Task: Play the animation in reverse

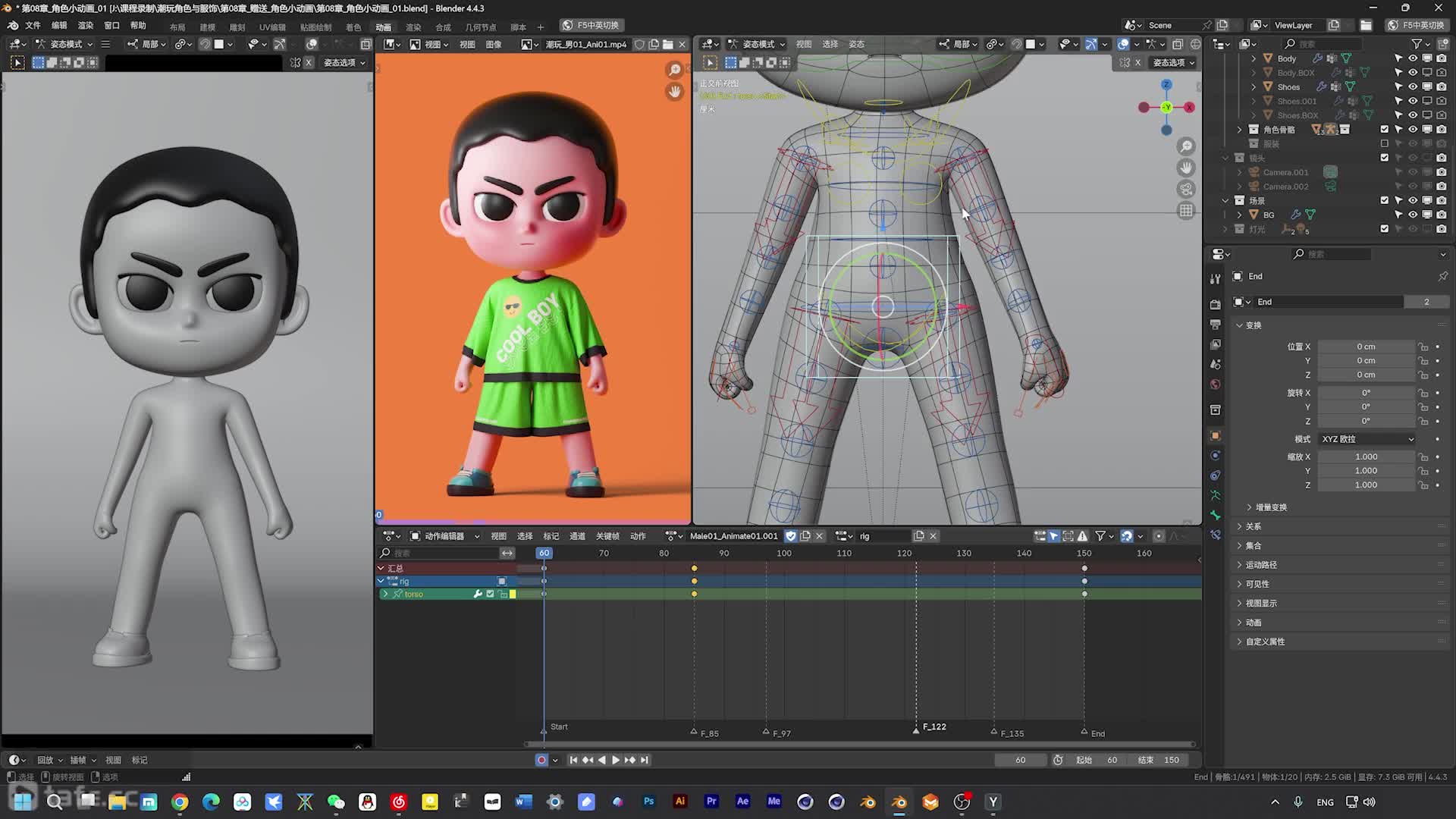Action: pyautogui.click(x=602, y=760)
